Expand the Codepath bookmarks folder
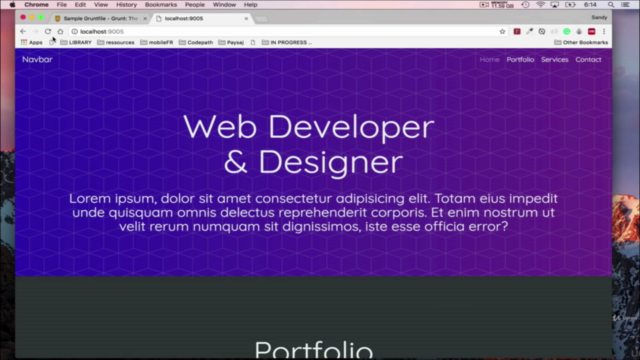640x360 pixels. click(196, 42)
